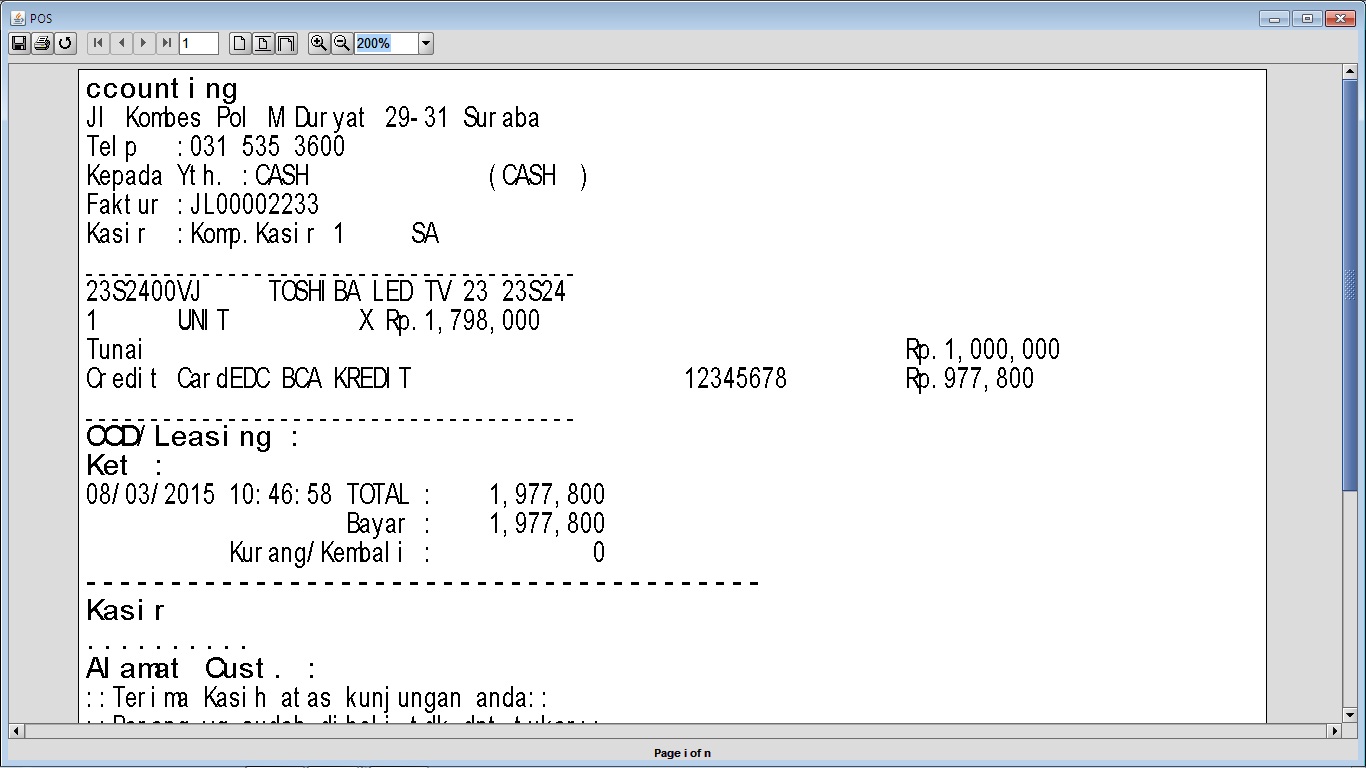Click the card number 12345678

point(736,379)
